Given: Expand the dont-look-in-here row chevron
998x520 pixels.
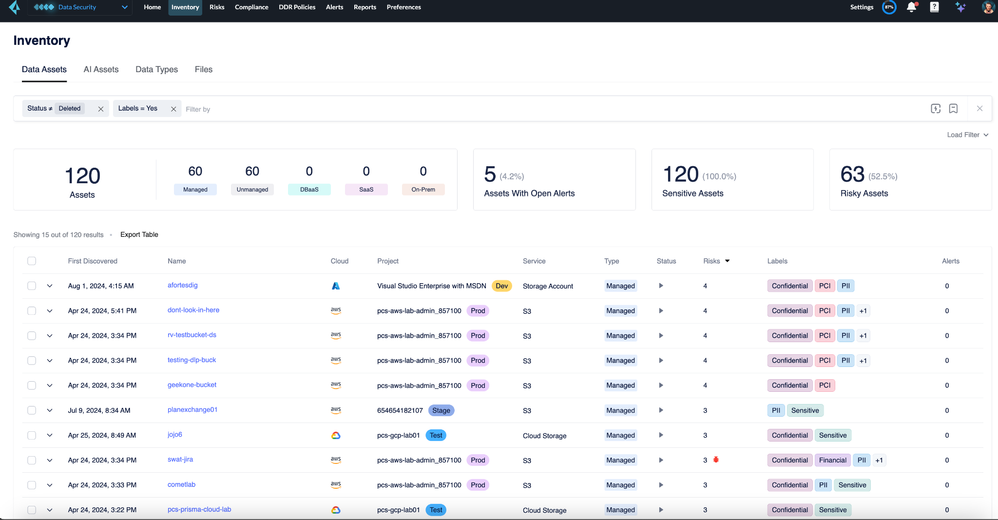Looking at the screenshot, I should [49, 311].
